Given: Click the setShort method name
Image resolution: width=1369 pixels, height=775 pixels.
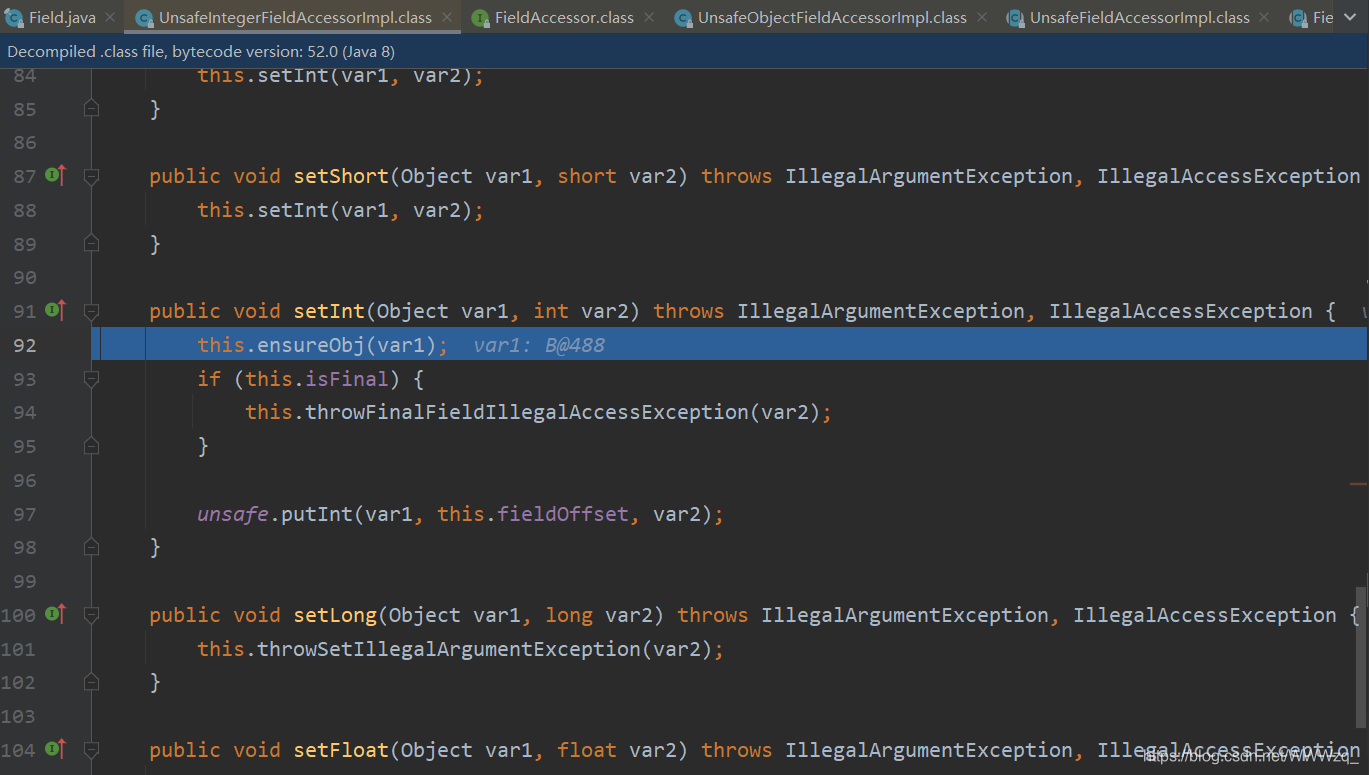Looking at the screenshot, I should (341, 176).
